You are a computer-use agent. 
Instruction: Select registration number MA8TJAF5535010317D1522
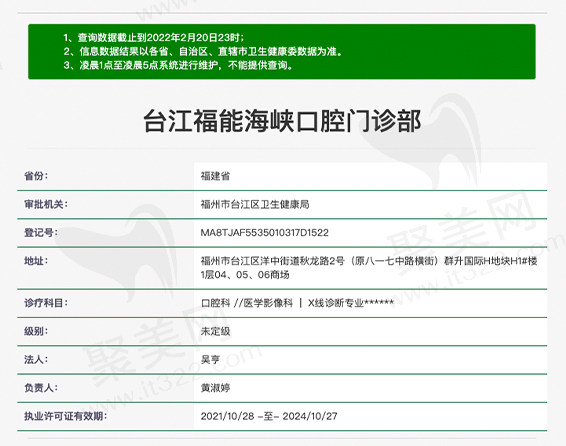click(x=265, y=232)
